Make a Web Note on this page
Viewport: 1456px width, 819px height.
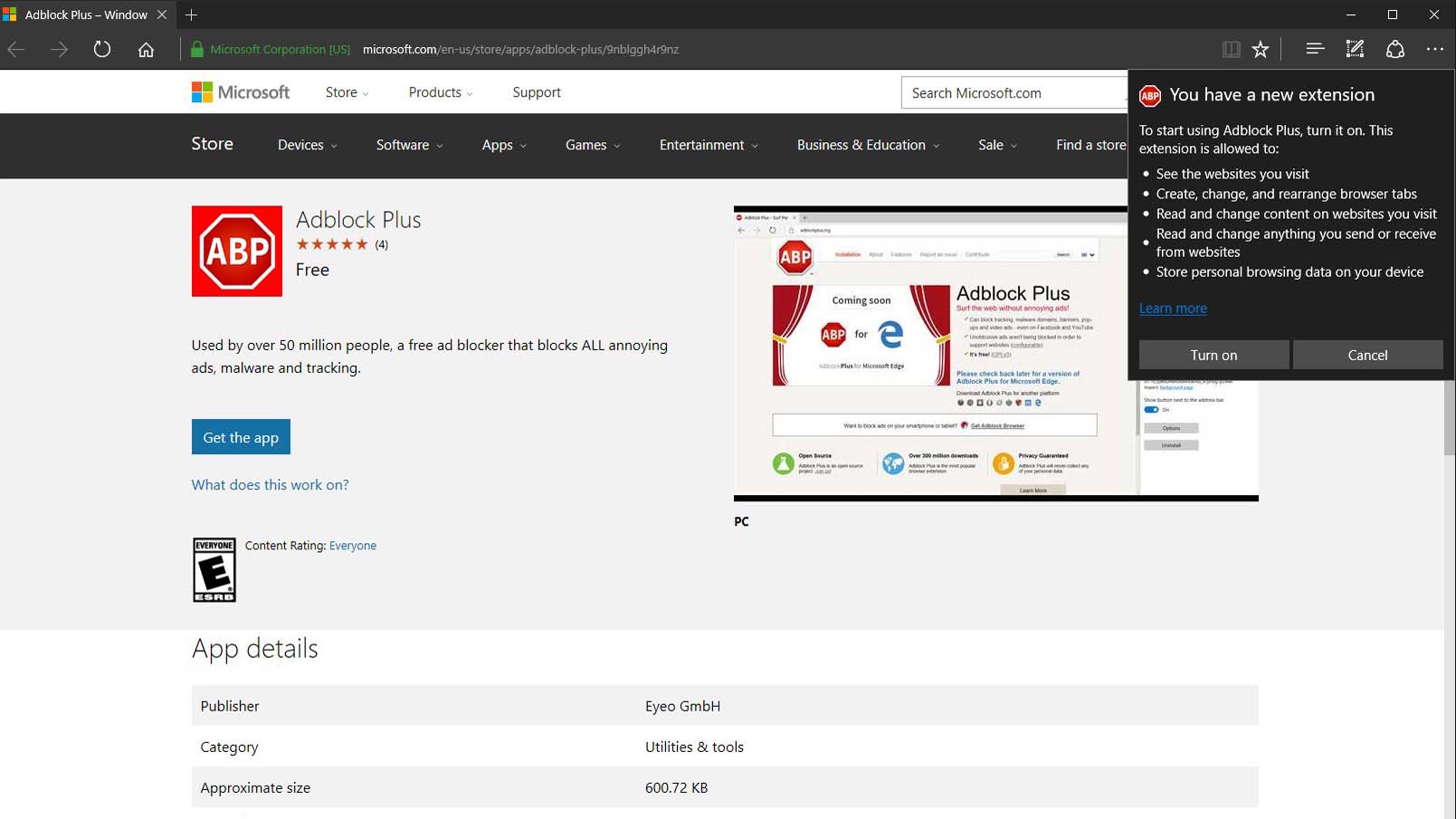pyautogui.click(x=1354, y=49)
